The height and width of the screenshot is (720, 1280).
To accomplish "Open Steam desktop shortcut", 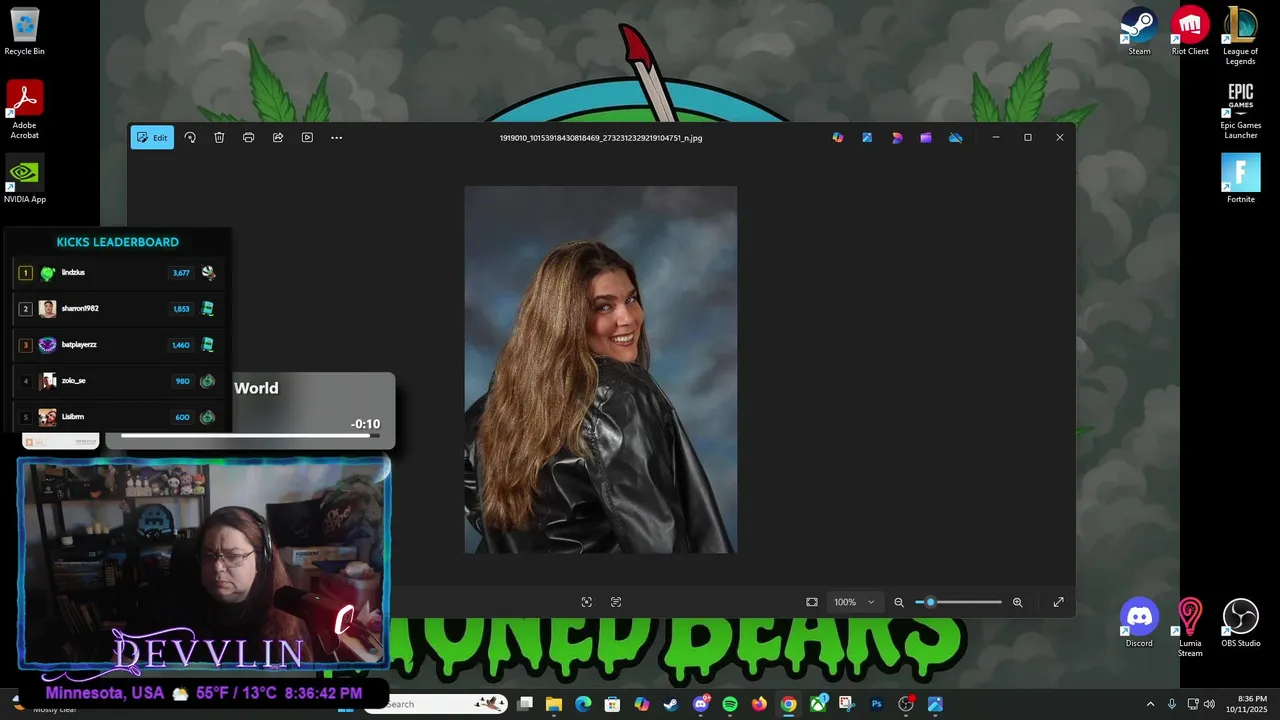I will tap(1139, 32).
